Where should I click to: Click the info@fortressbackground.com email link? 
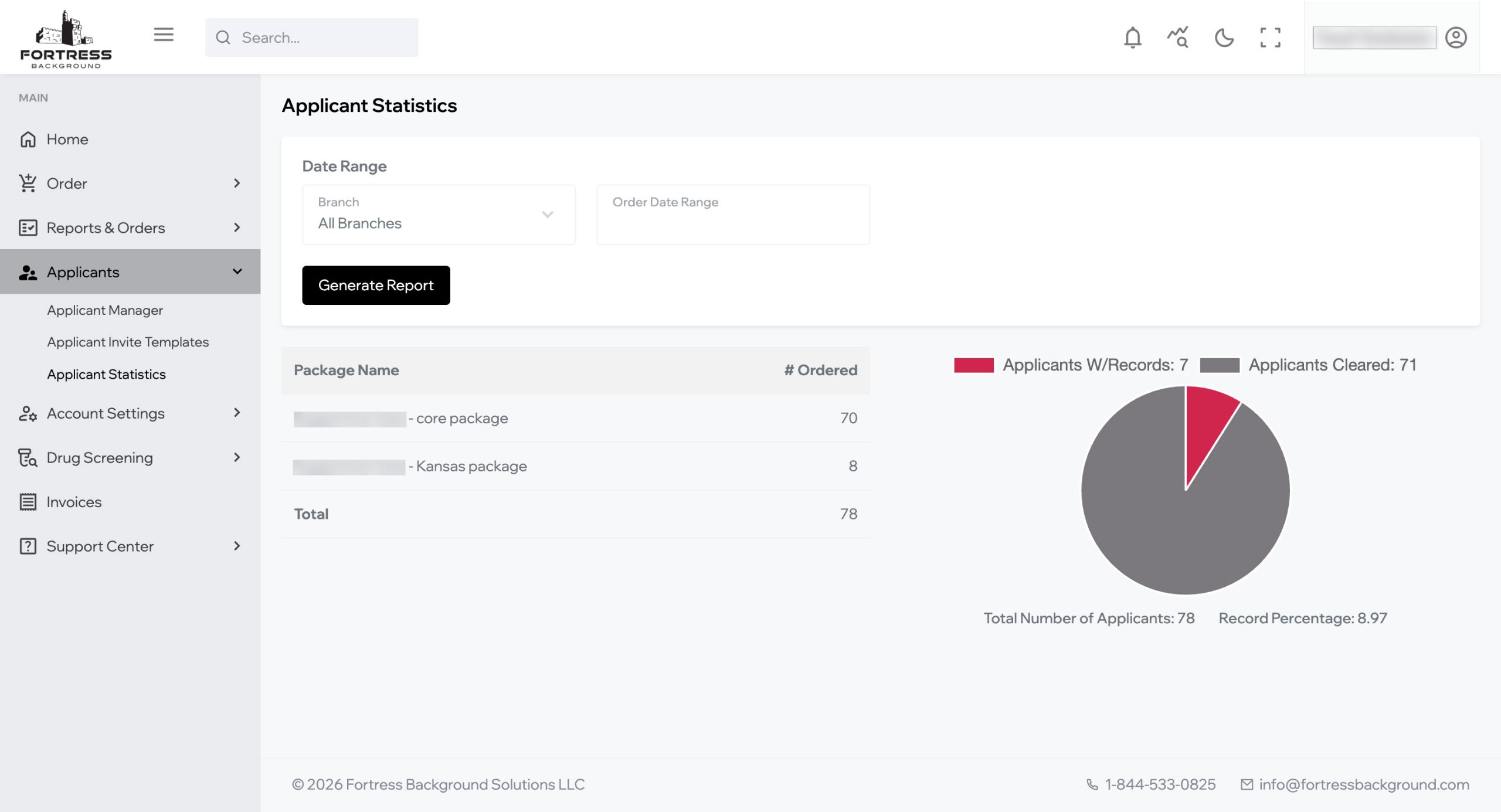click(1363, 784)
